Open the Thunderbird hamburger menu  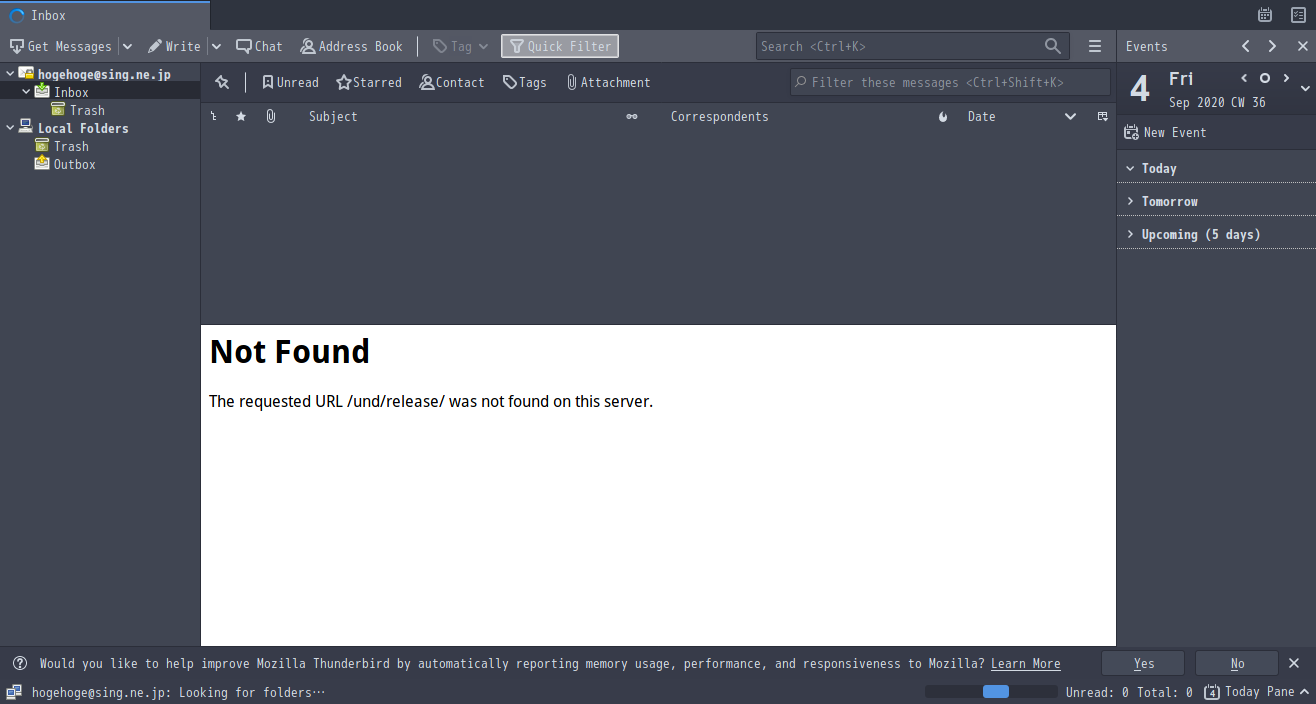(1095, 46)
